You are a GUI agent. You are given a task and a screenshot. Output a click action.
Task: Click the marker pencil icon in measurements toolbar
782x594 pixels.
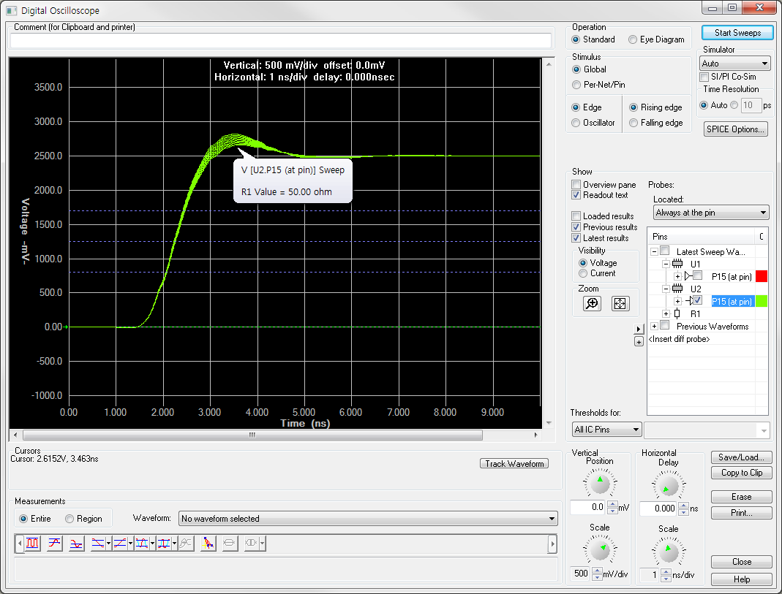pos(208,543)
